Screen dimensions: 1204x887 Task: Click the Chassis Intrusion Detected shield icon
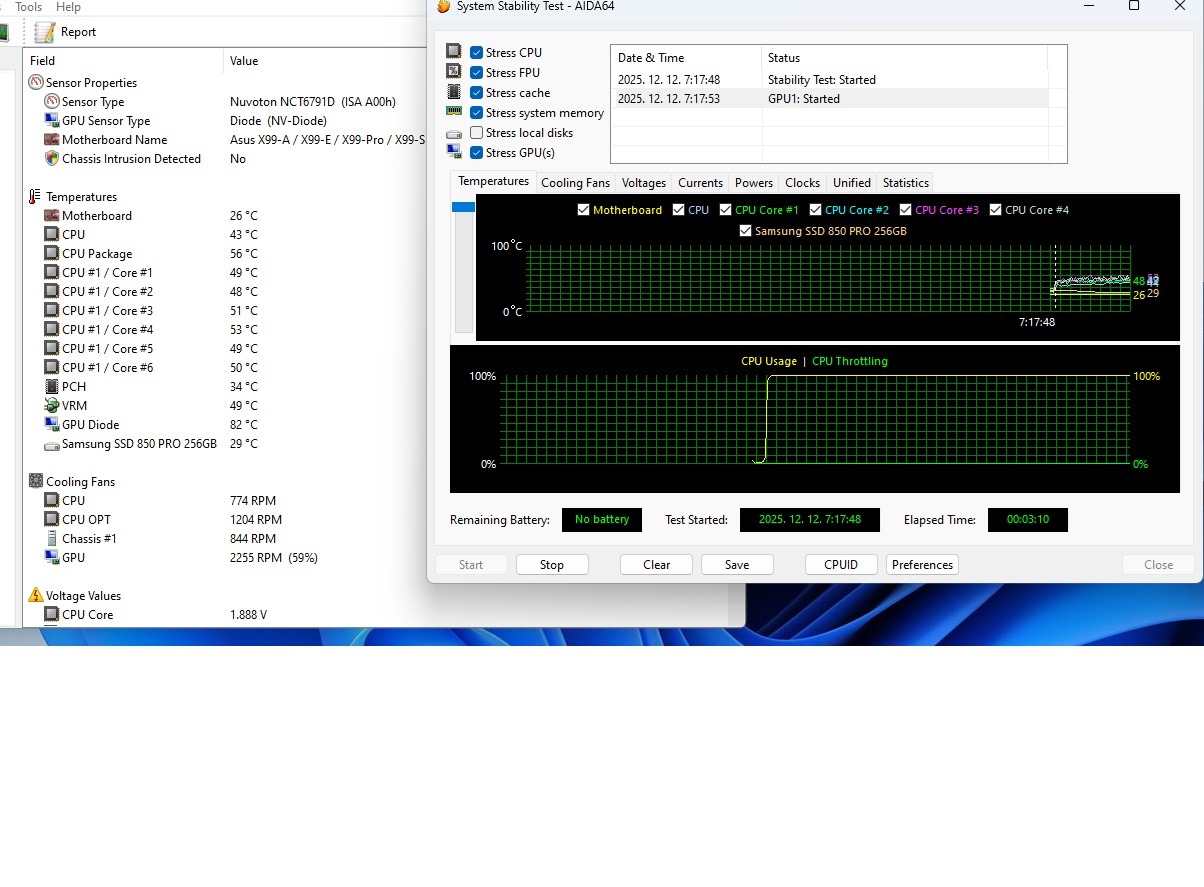click(52, 159)
